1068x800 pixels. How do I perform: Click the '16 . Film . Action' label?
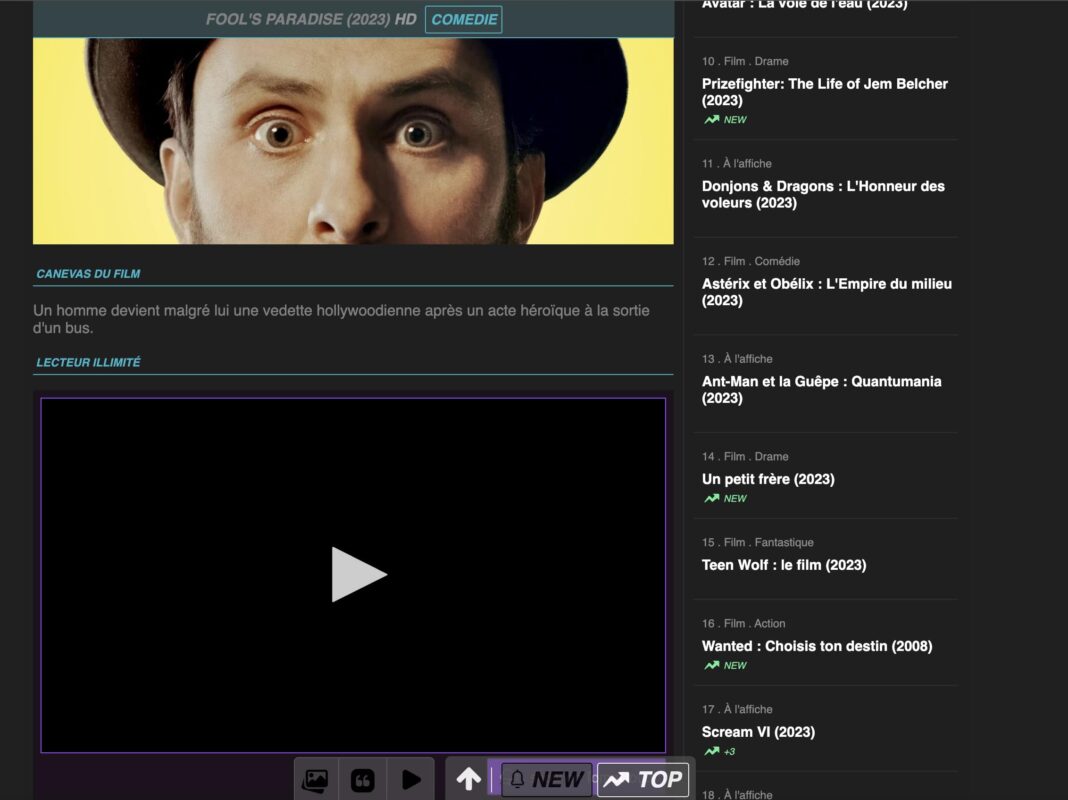coord(743,624)
